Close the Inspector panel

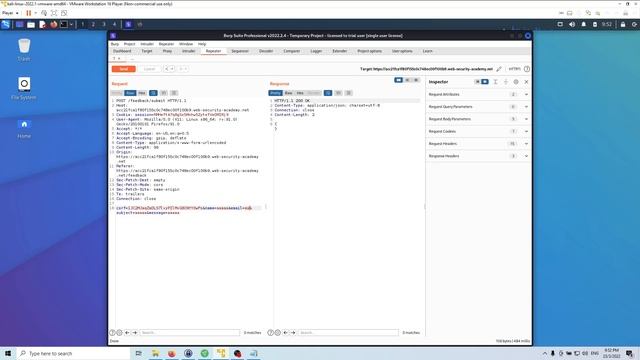click(x=527, y=82)
